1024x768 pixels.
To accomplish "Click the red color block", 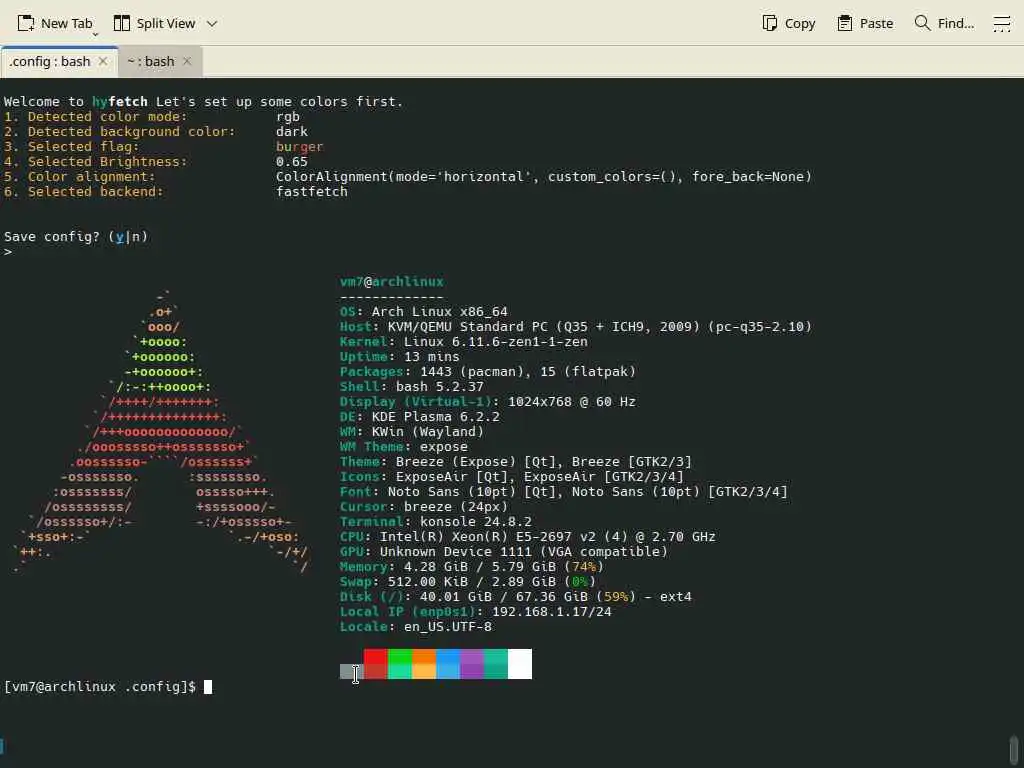I will [376, 664].
